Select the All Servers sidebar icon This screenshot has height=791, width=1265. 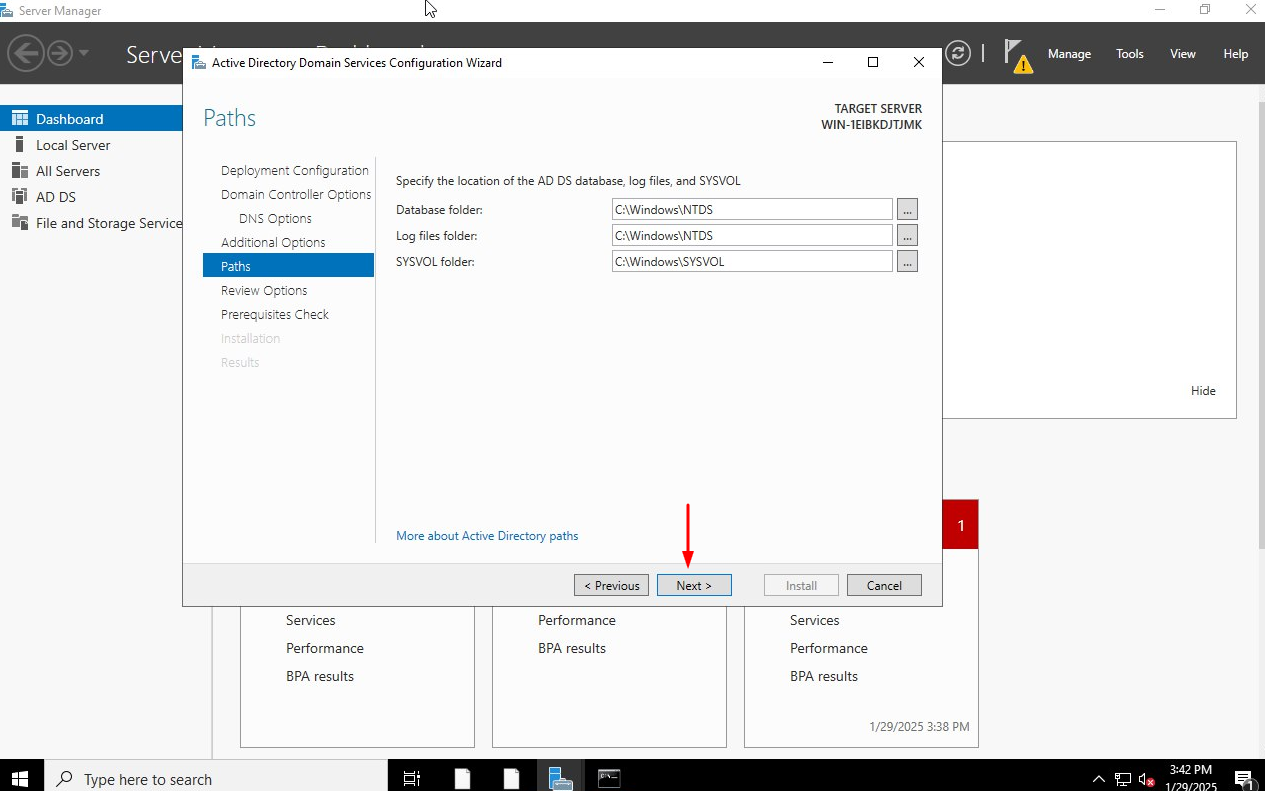(x=19, y=171)
